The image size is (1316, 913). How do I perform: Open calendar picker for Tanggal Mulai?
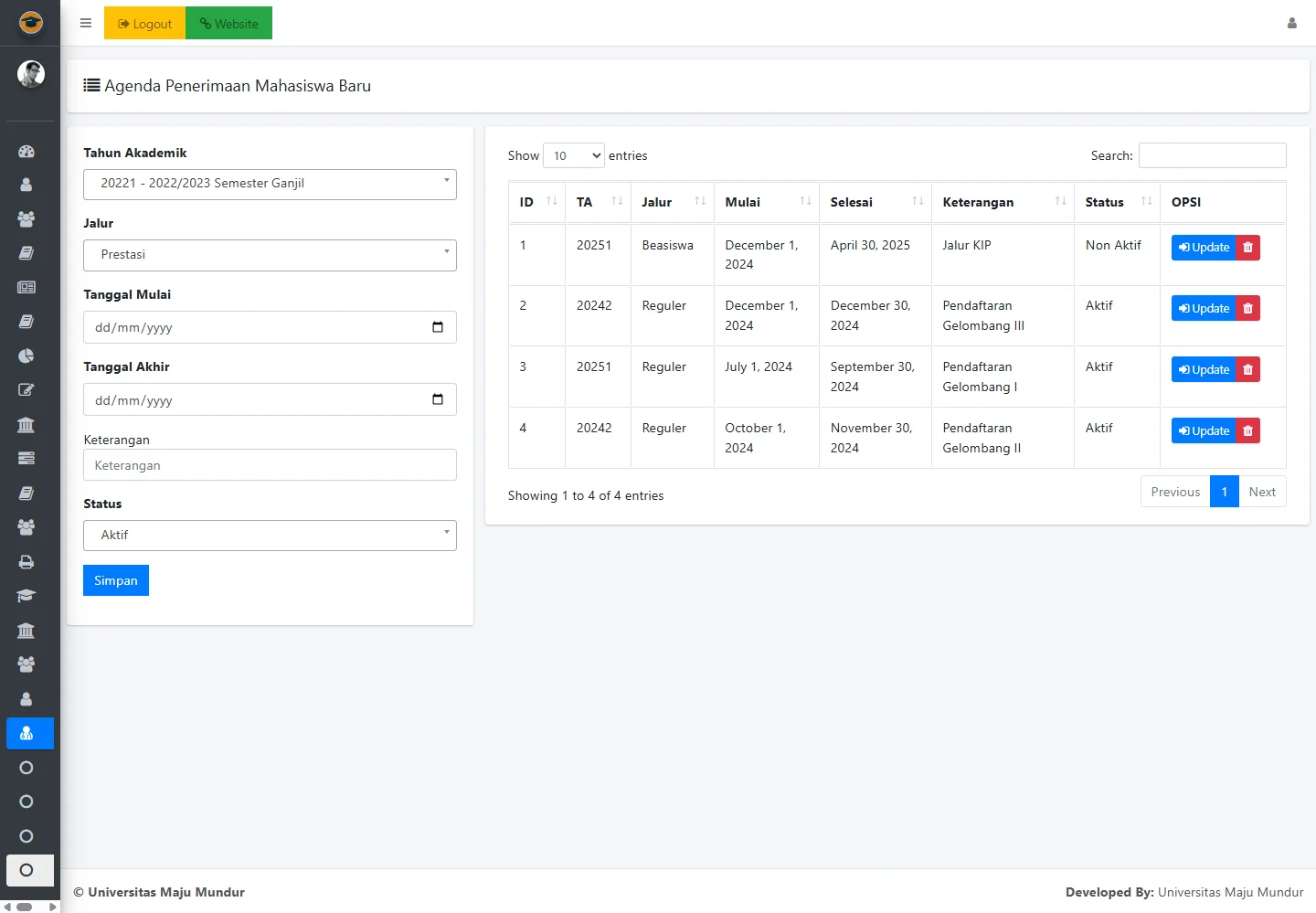click(438, 327)
